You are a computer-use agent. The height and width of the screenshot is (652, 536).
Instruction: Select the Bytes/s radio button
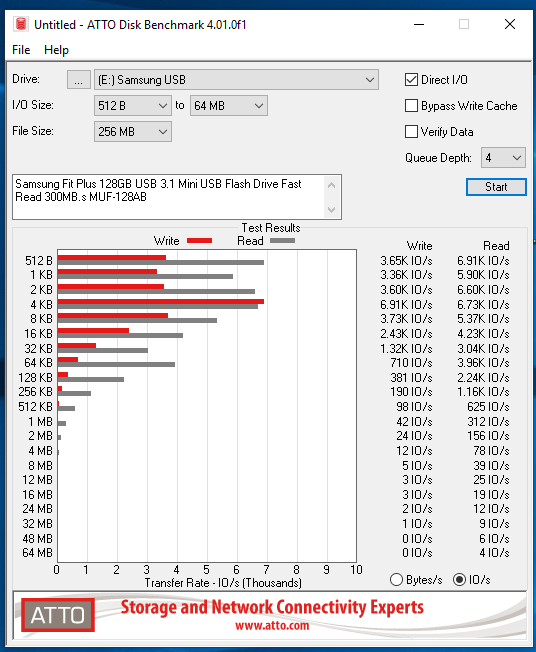tap(396, 580)
